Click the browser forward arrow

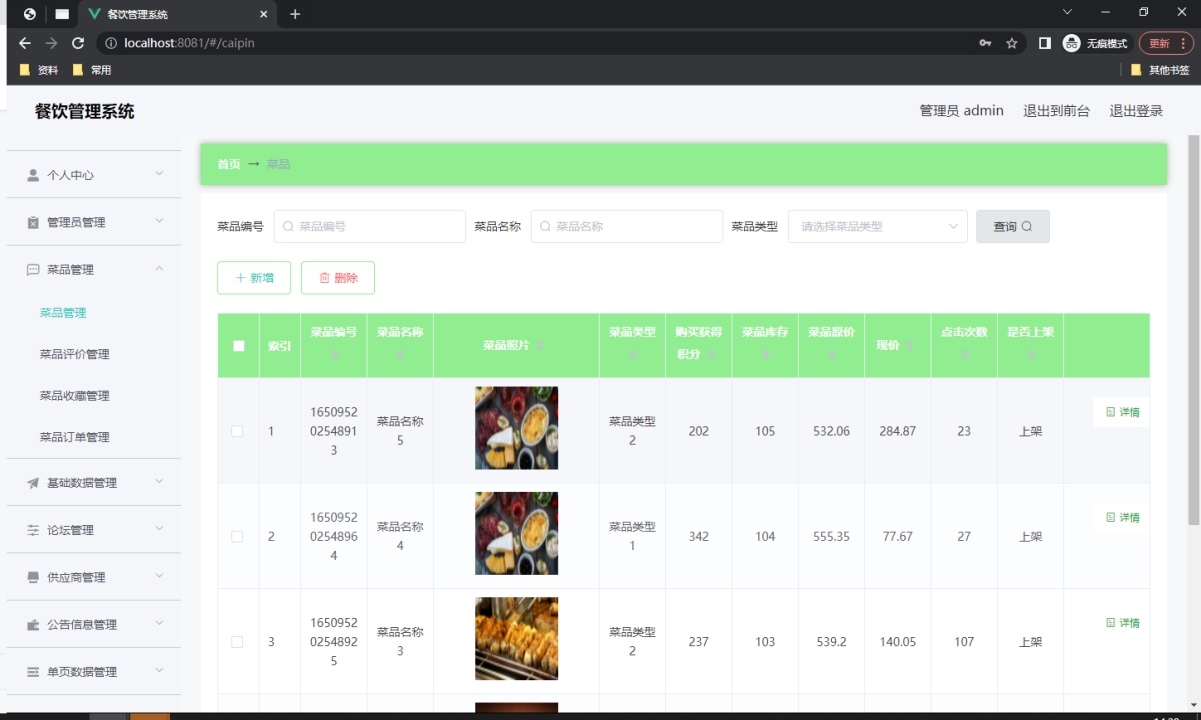click(x=51, y=43)
